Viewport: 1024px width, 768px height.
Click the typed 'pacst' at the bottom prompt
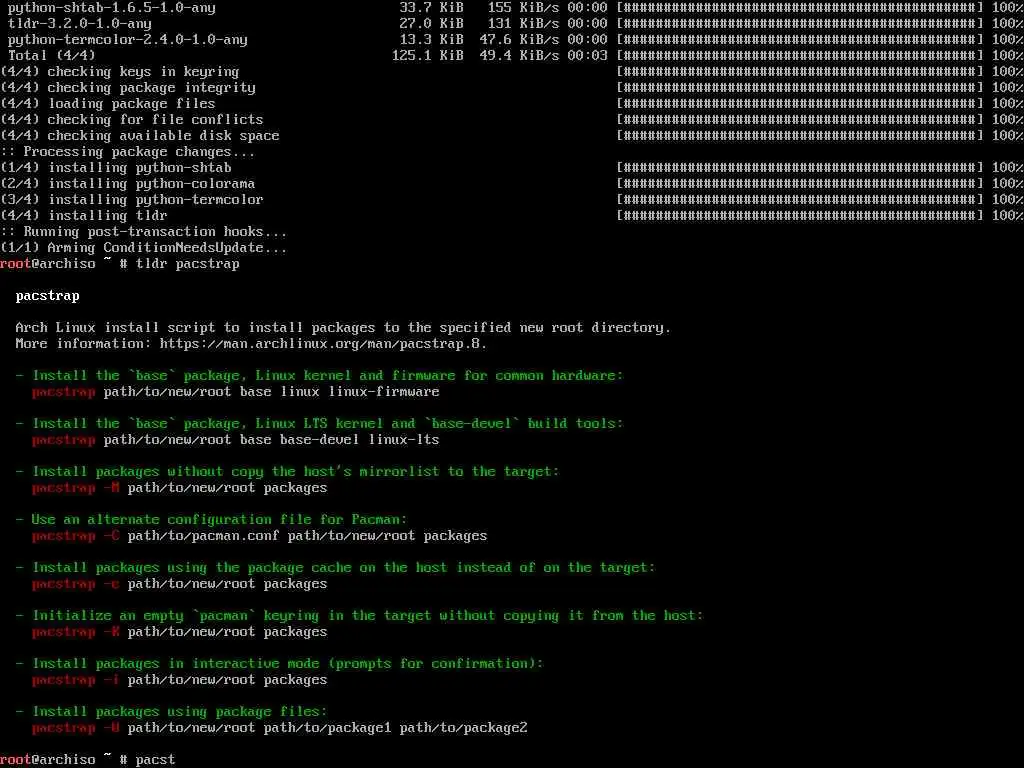click(x=155, y=760)
